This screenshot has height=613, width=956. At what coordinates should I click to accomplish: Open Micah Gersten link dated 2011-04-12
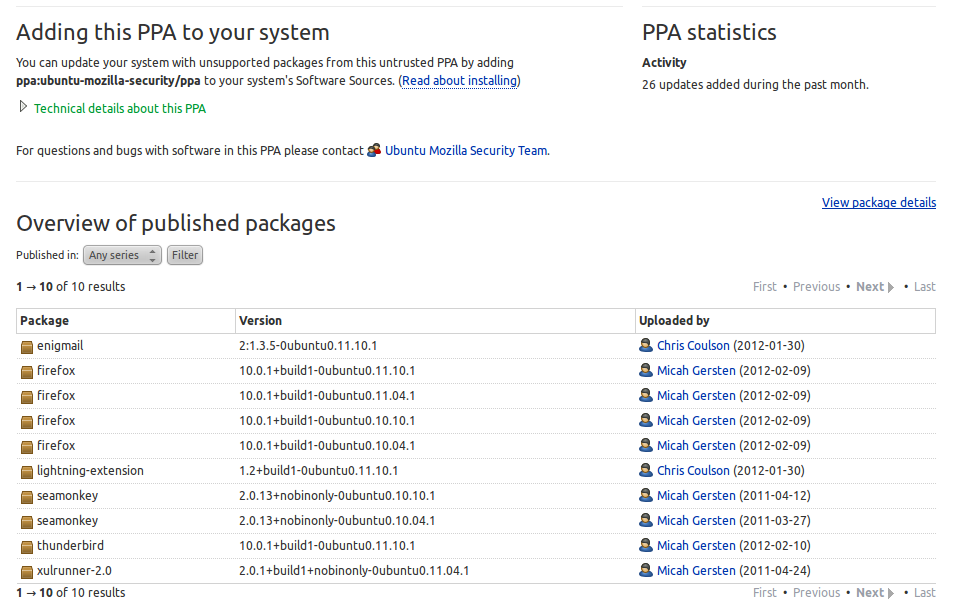tap(696, 496)
